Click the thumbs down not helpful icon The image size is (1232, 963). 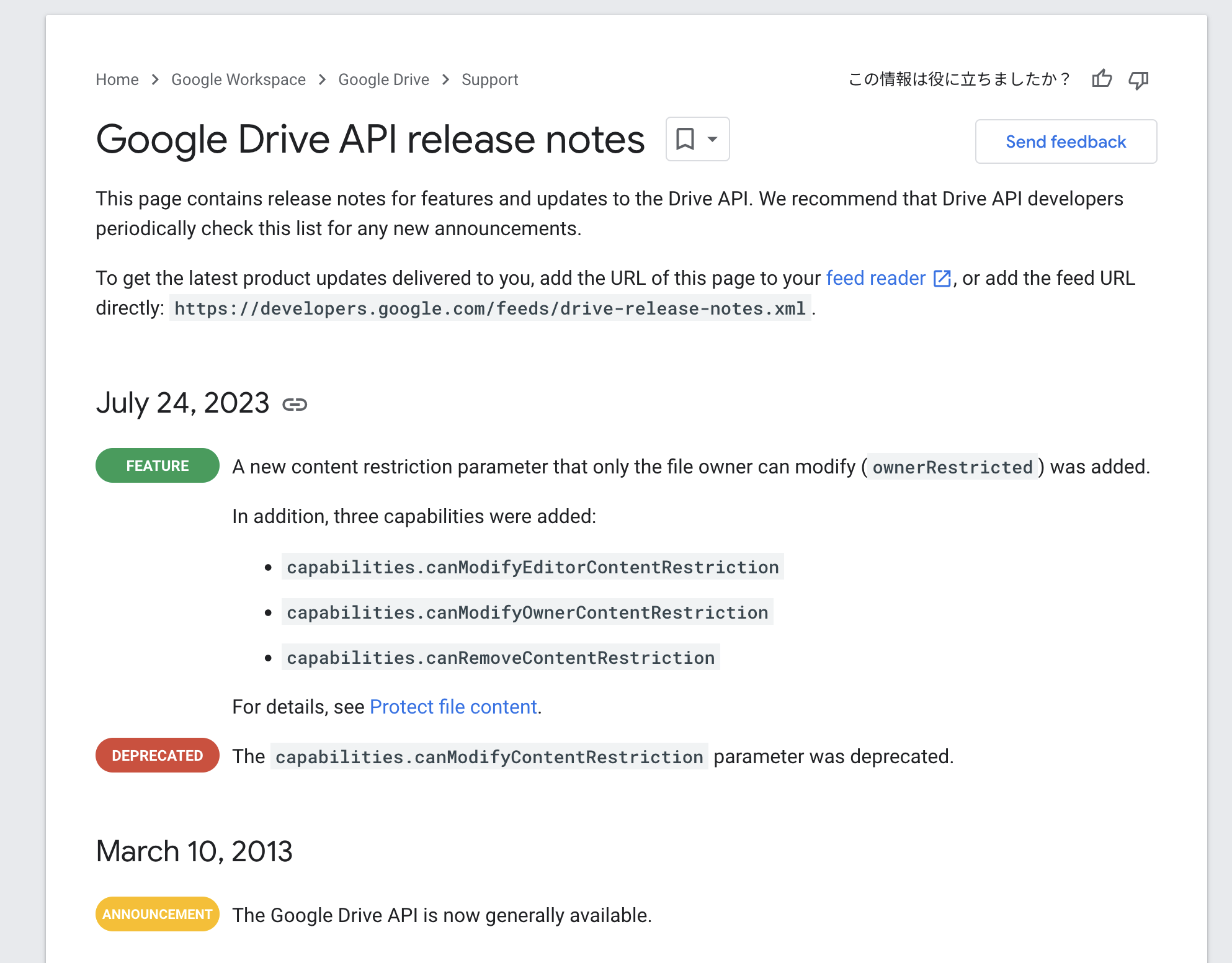1138,80
